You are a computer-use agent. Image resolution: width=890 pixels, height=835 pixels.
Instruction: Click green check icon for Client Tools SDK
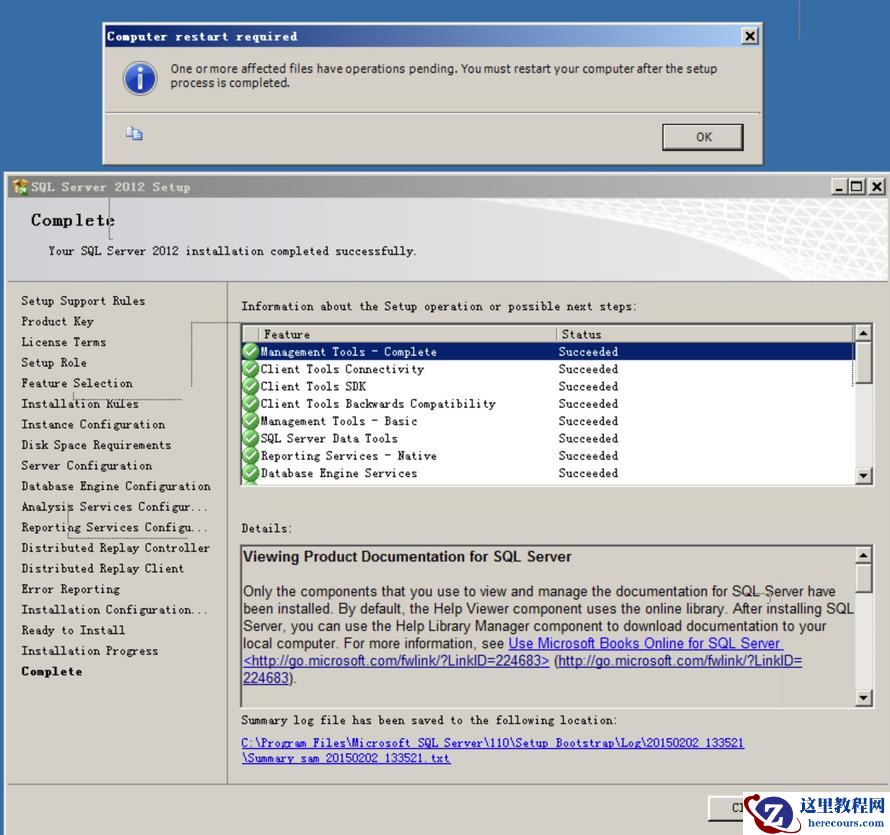[250, 386]
